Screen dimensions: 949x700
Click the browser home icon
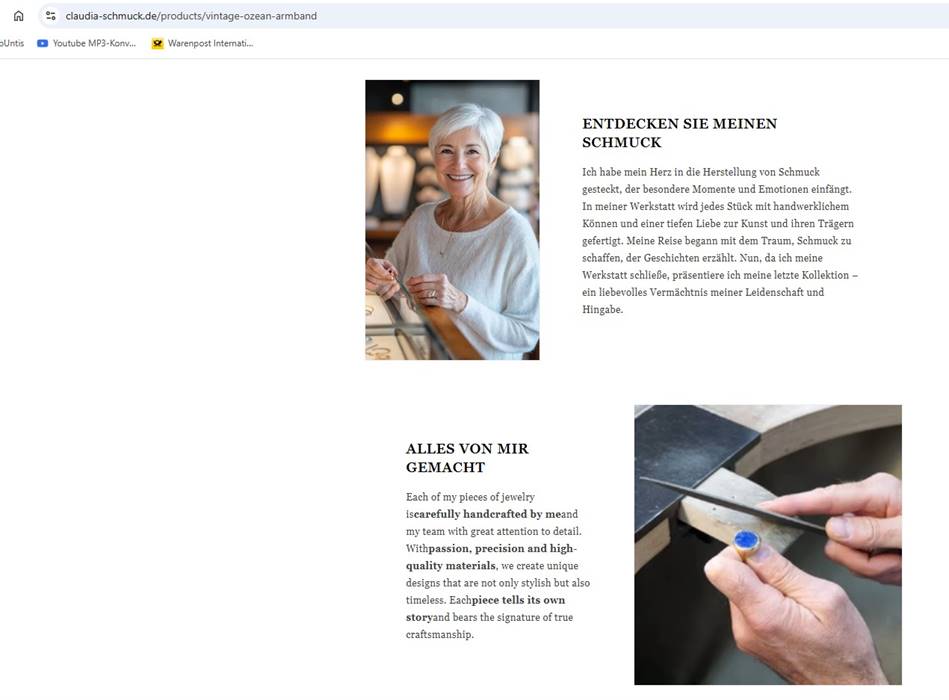click(x=19, y=16)
